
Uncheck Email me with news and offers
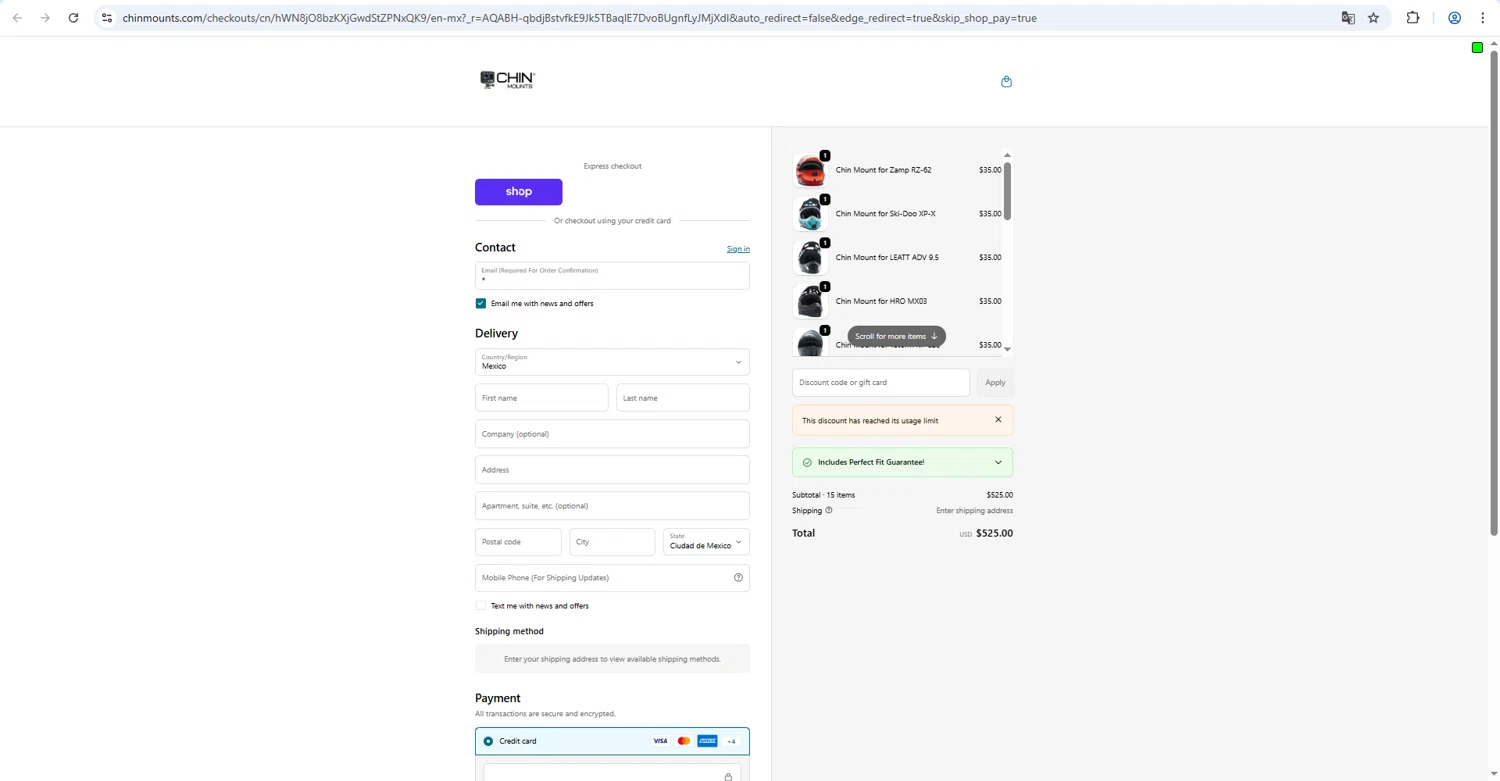point(481,303)
